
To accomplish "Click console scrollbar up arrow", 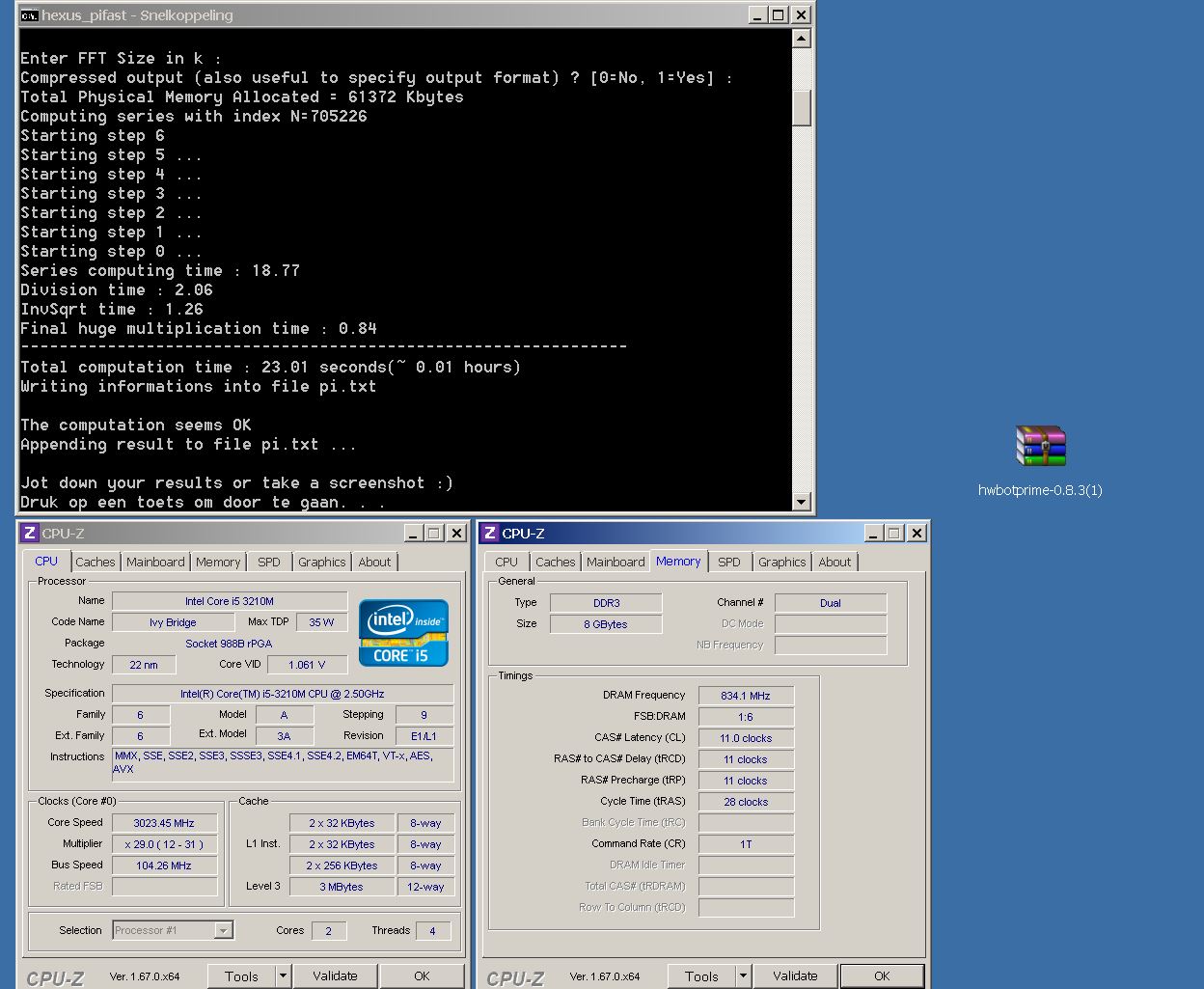I will (x=801, y=39).
